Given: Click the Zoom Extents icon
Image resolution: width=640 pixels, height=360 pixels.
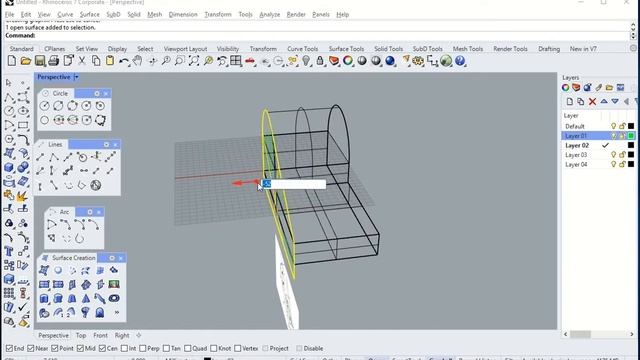Looking at the screenshot, I should pos(194,61).
